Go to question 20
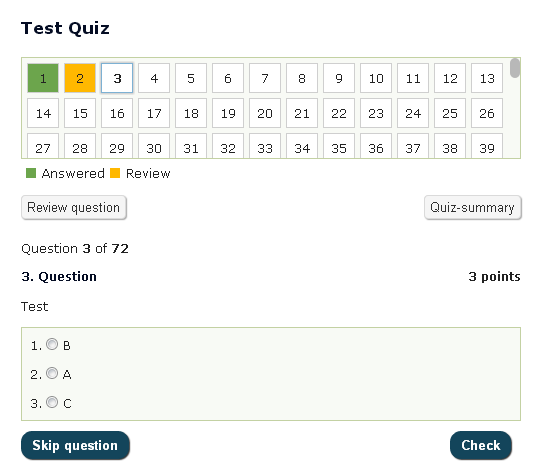 point(265,113)
